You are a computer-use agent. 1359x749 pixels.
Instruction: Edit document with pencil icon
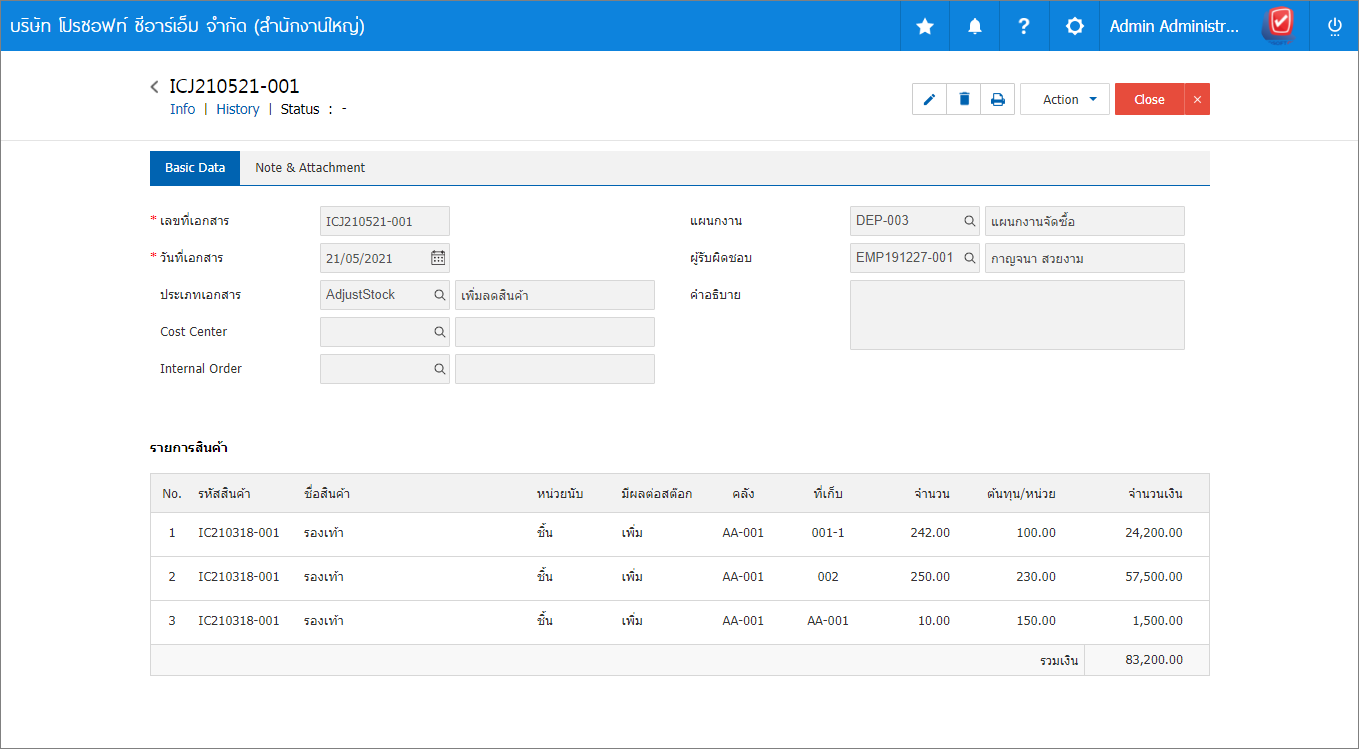(x=930, y=99)
